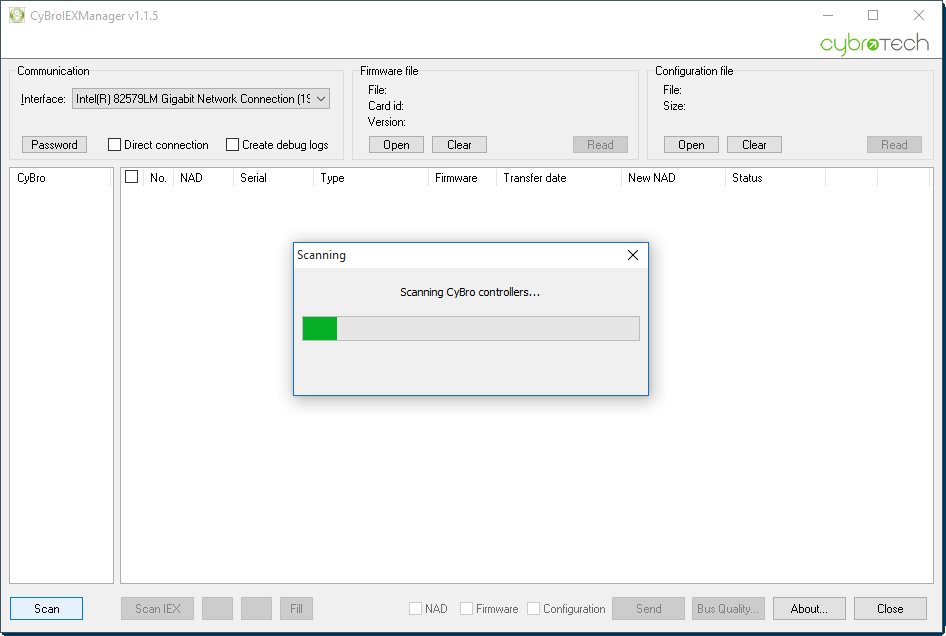The width and height of the screenshot is (946, 636).
Task: Click the Close button at bottom right
Action: (889, 609)
